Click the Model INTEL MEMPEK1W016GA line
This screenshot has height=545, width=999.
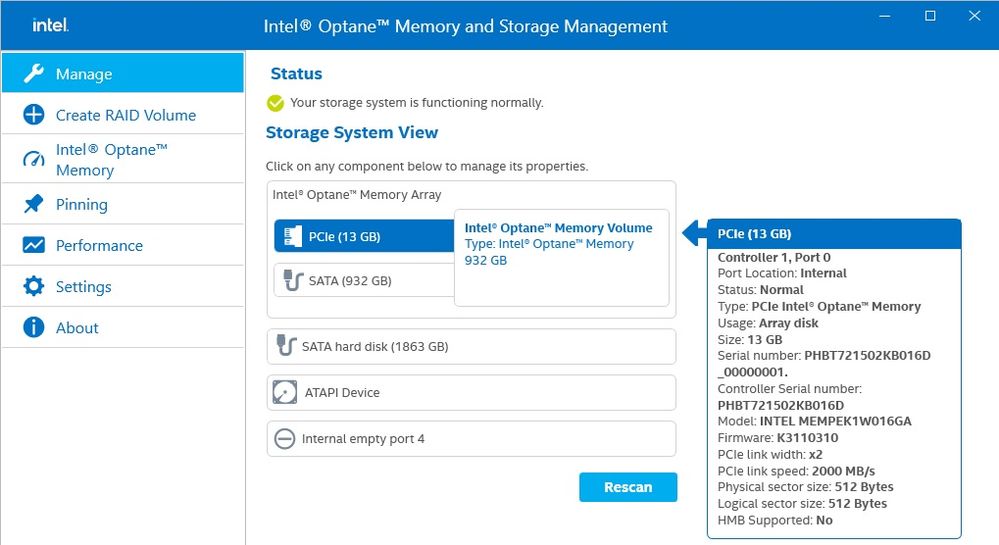click(x=814, y=421)
